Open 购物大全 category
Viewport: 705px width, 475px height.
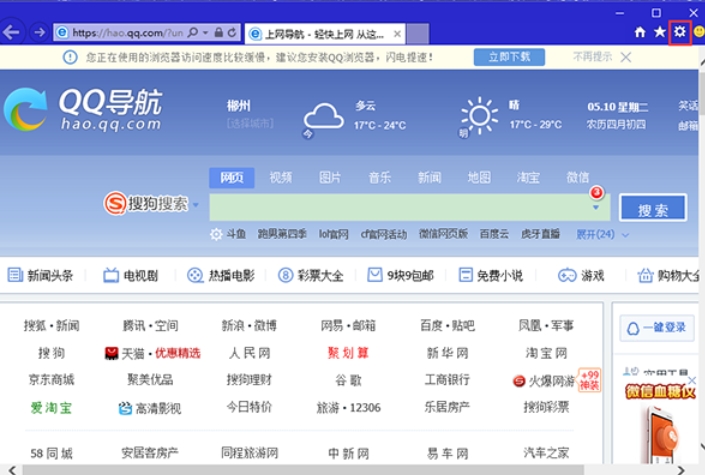(x=668, y=275)
